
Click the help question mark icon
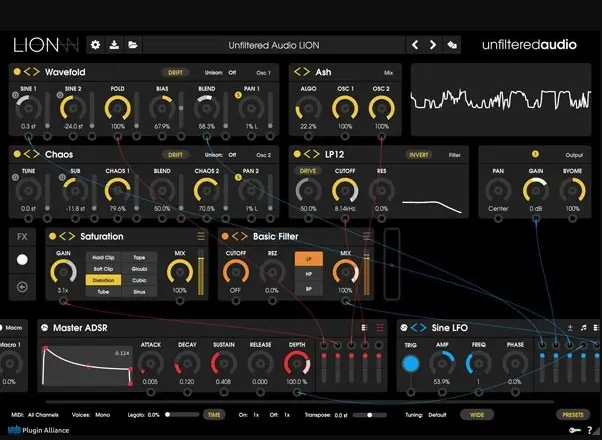pos(590,430)
